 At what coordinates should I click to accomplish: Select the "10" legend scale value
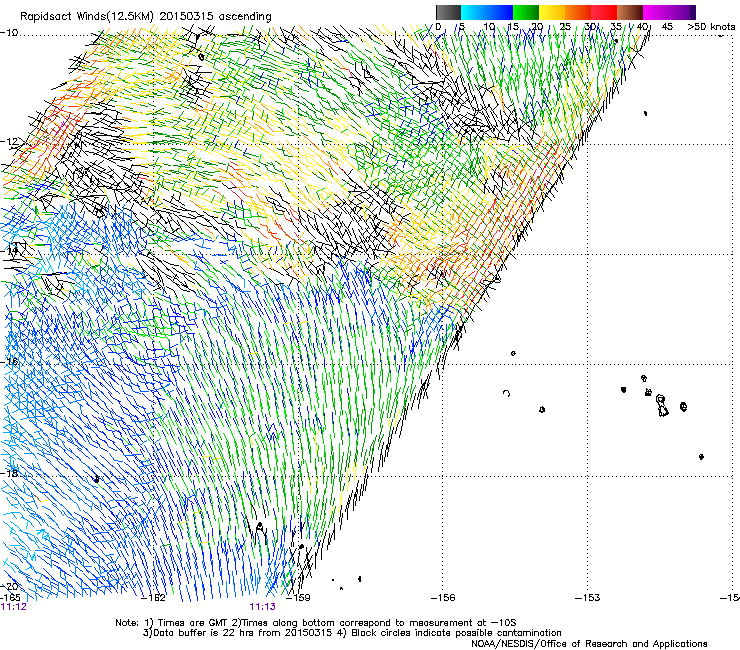[x=489, y=26]
